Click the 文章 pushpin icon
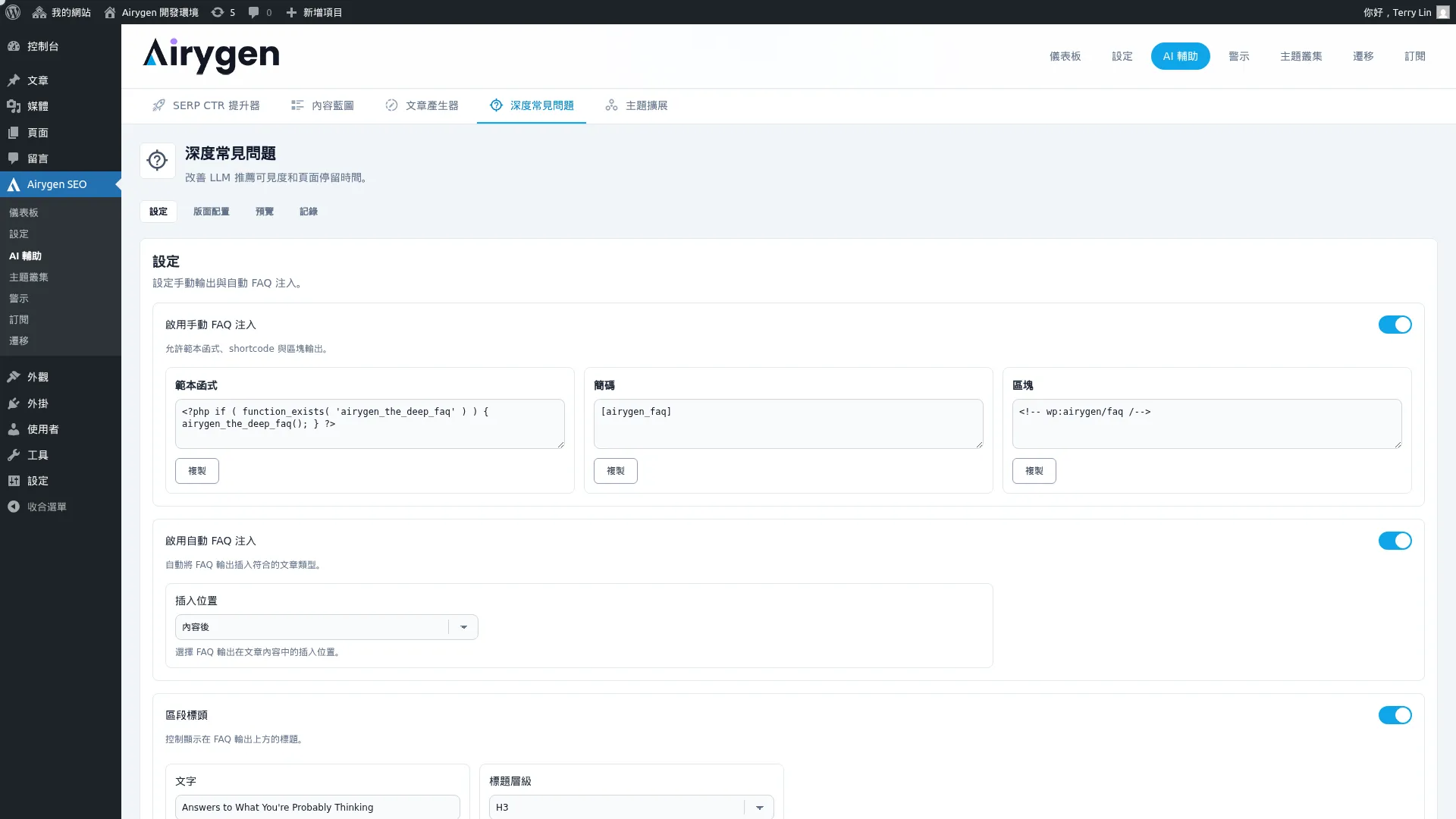Screen dimensions: 1456x819 (14, 80)
